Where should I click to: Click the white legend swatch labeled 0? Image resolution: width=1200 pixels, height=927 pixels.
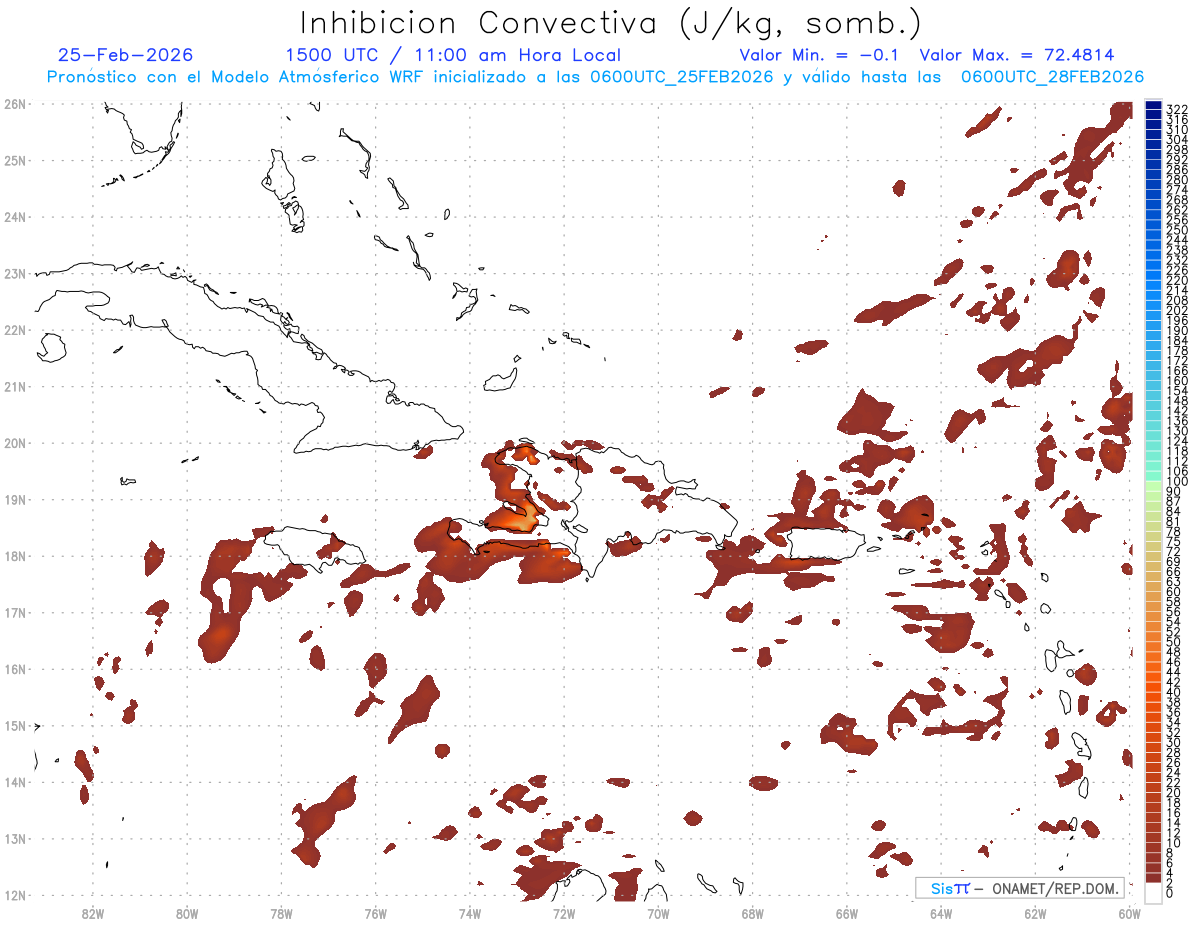pos(1154,891)
